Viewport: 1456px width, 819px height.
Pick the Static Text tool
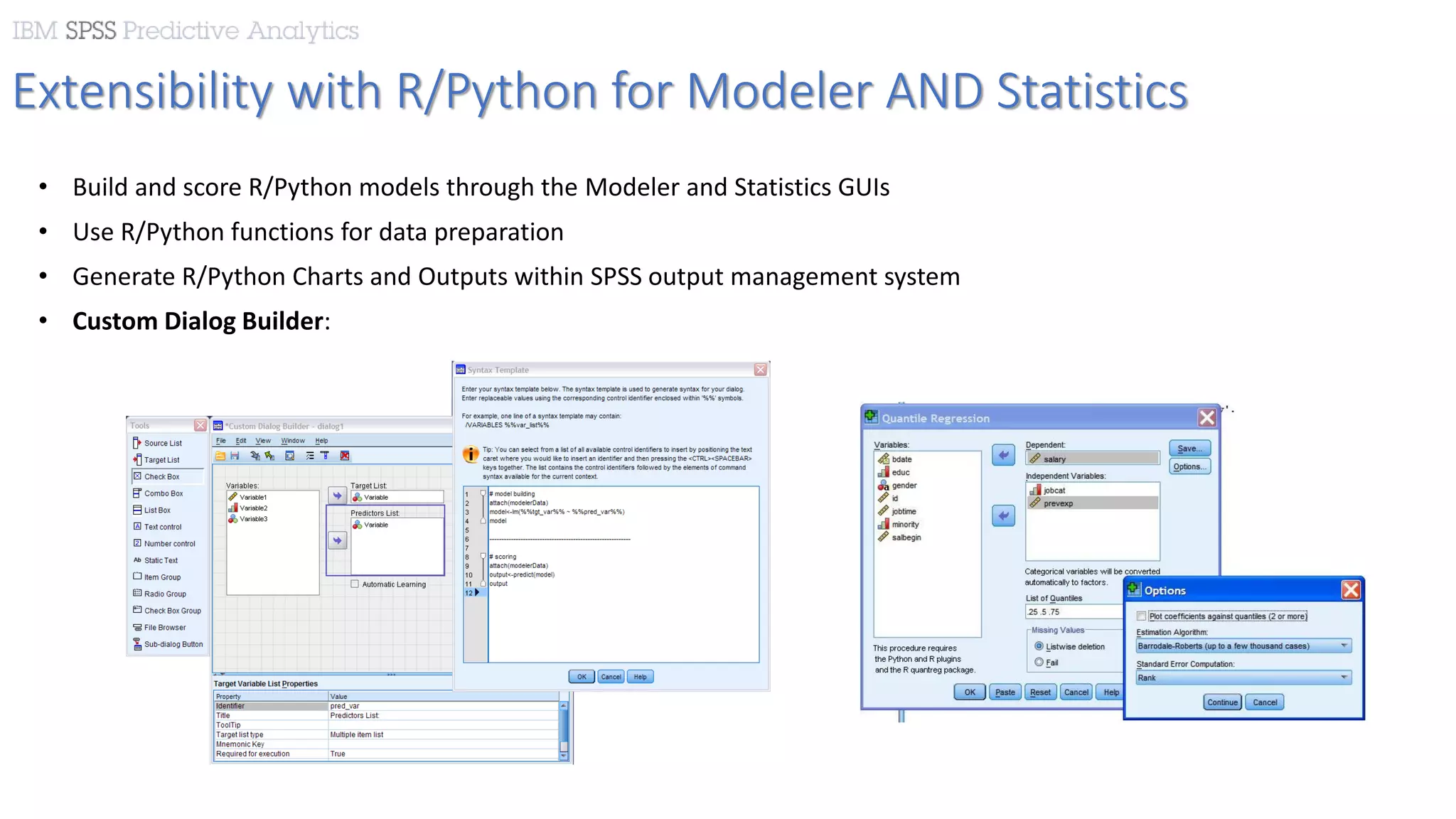pos(156,560)
